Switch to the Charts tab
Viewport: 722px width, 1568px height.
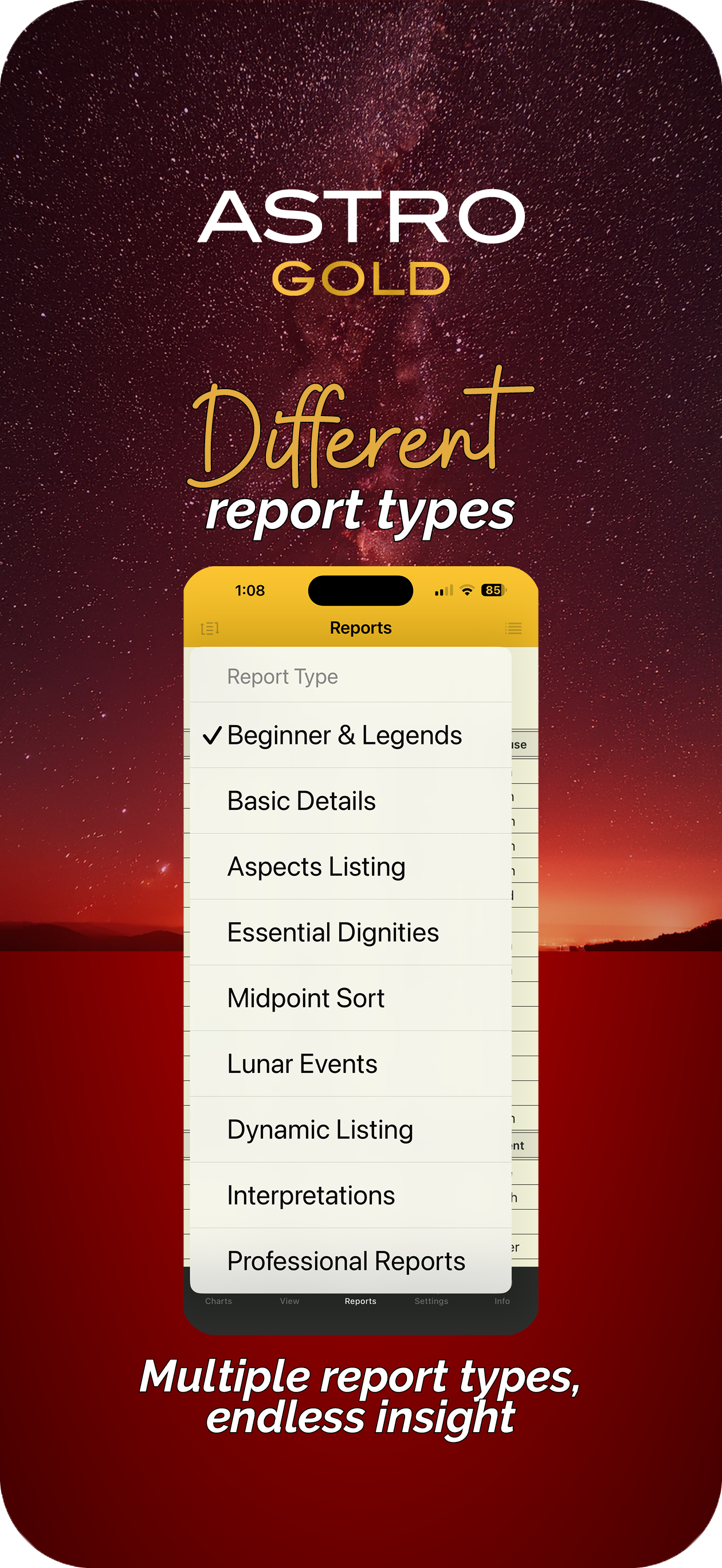click(218, 1302)
